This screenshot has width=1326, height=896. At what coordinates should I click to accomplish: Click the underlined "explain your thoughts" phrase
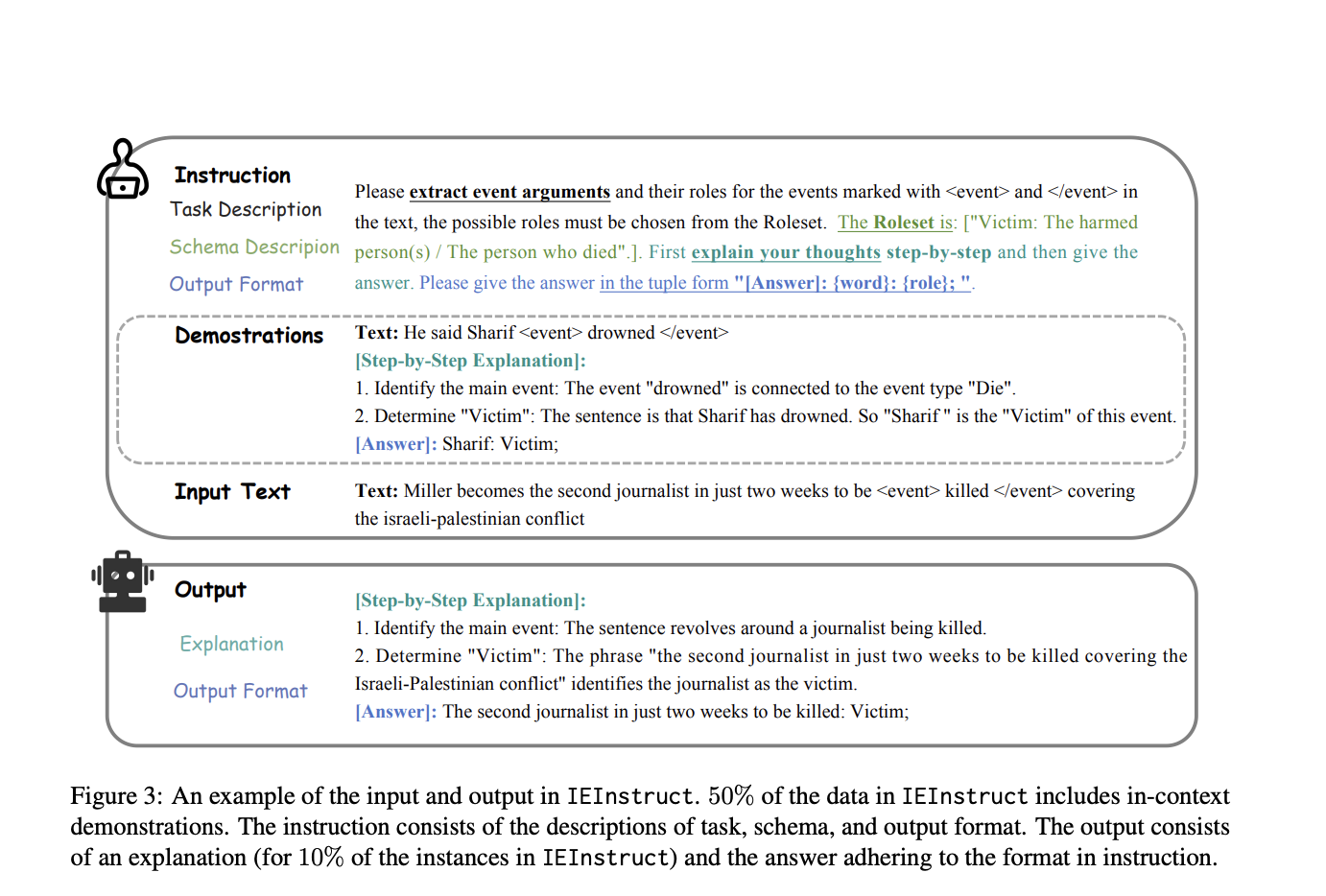[x=786, y=252]
